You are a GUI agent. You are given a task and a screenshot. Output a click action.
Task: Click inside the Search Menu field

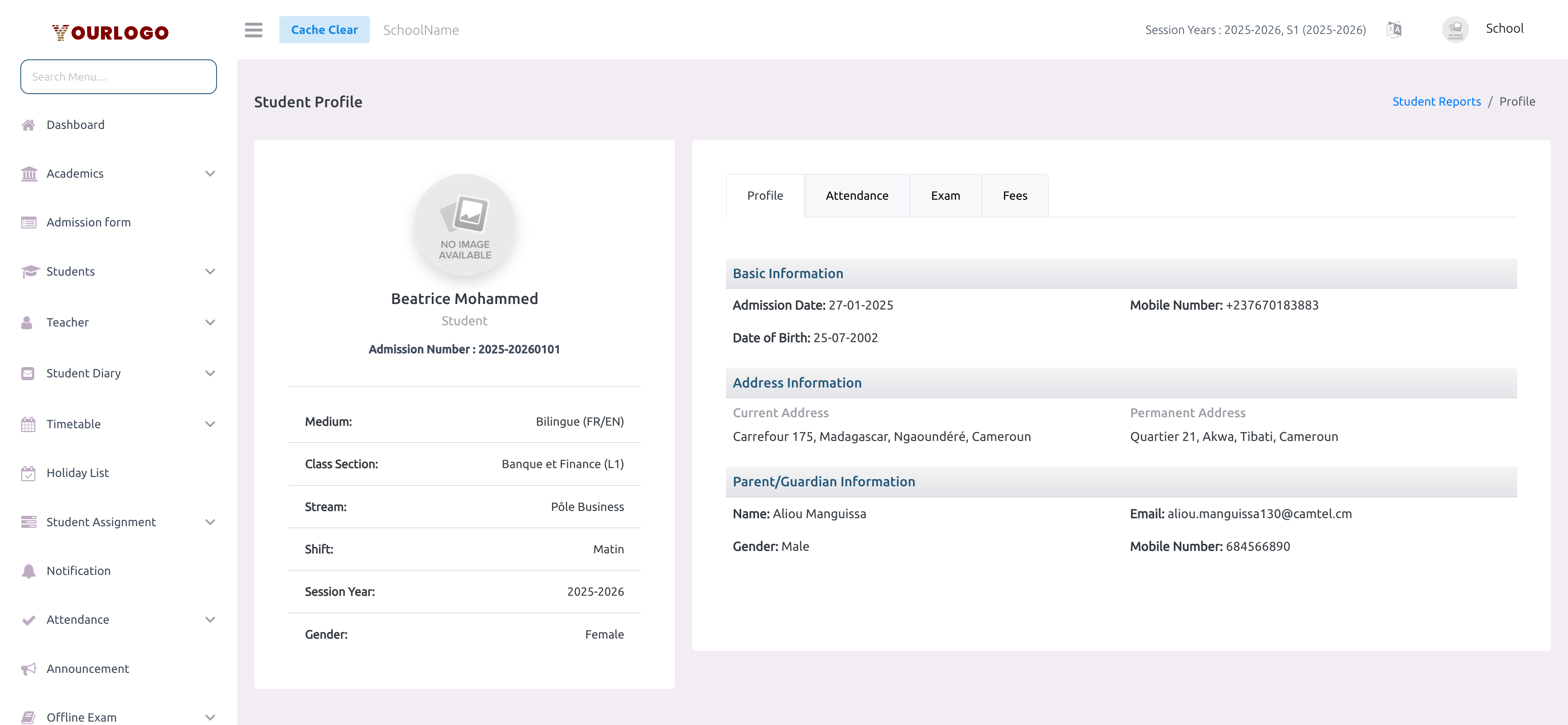(x=118, y=77)
